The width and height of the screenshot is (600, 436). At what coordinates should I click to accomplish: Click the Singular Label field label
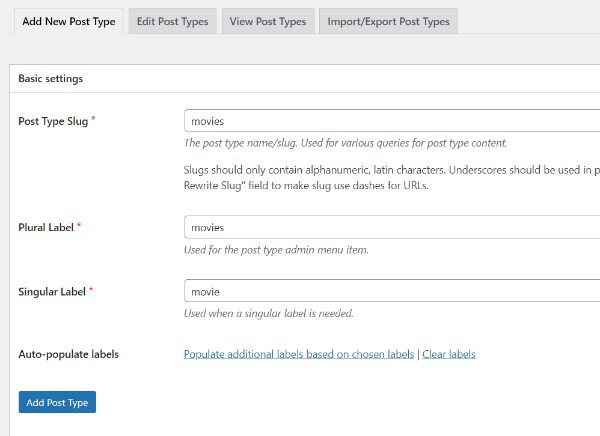[52, 292]
